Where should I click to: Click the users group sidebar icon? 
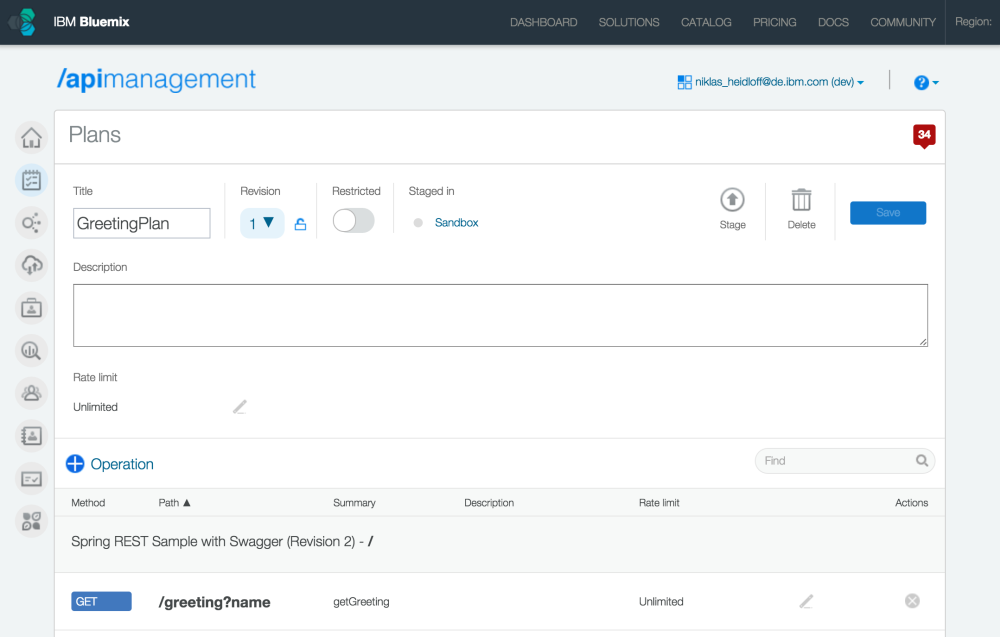(31, 393)
